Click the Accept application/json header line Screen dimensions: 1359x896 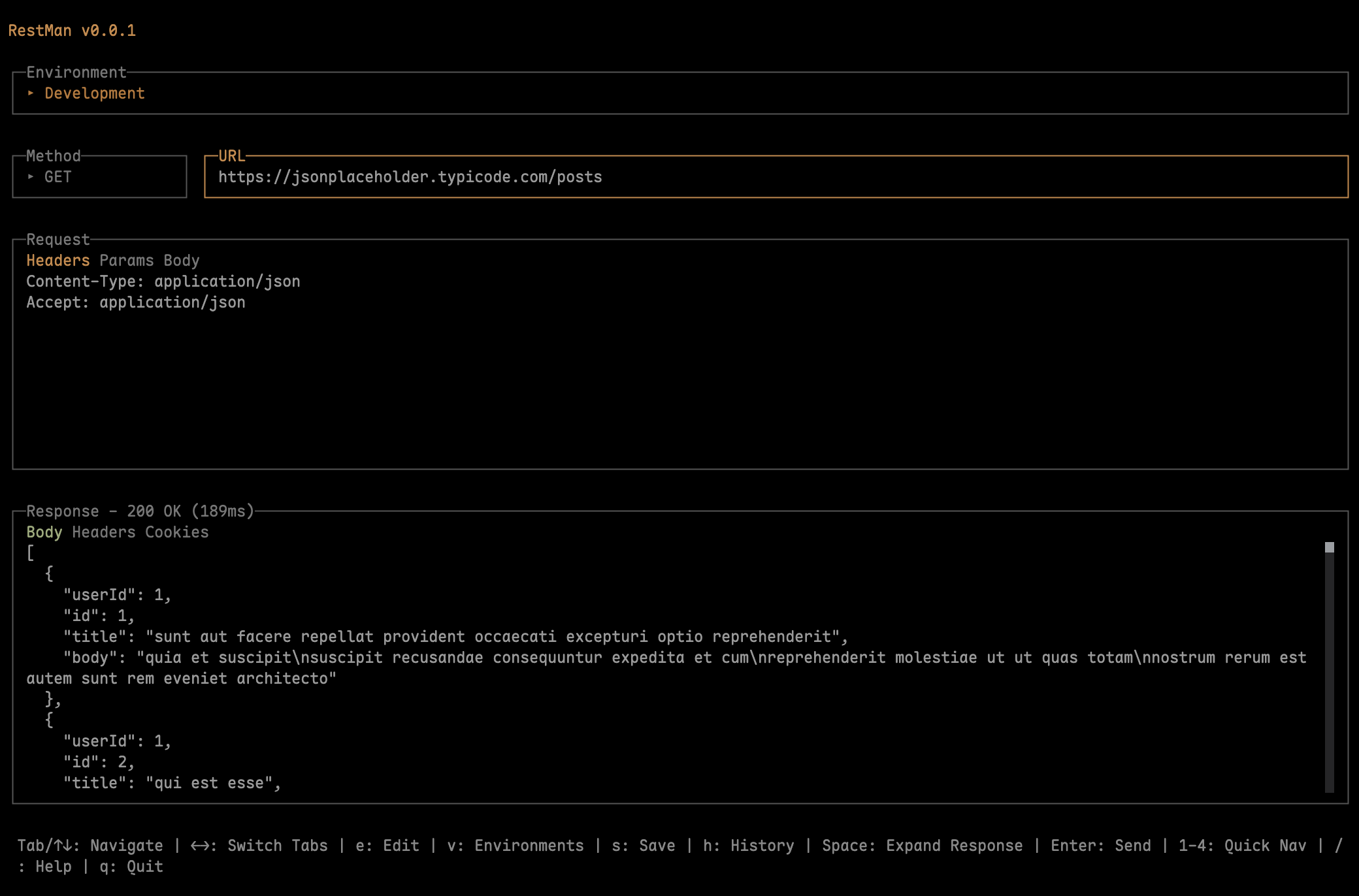tap(136, 302)
